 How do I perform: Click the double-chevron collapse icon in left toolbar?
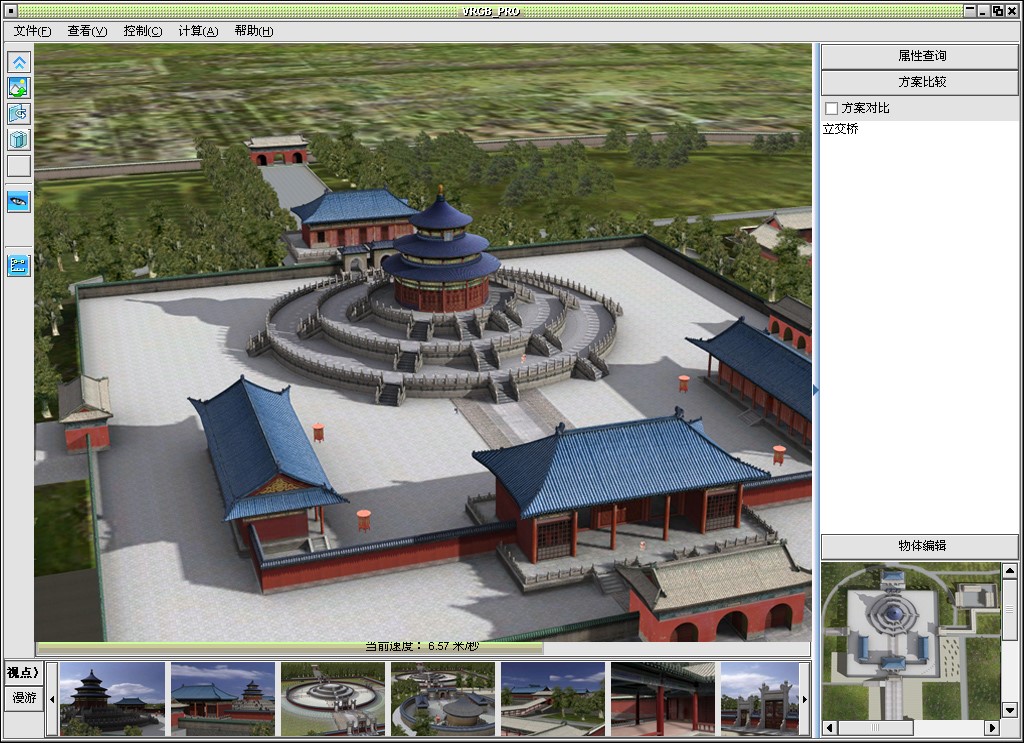19,62
